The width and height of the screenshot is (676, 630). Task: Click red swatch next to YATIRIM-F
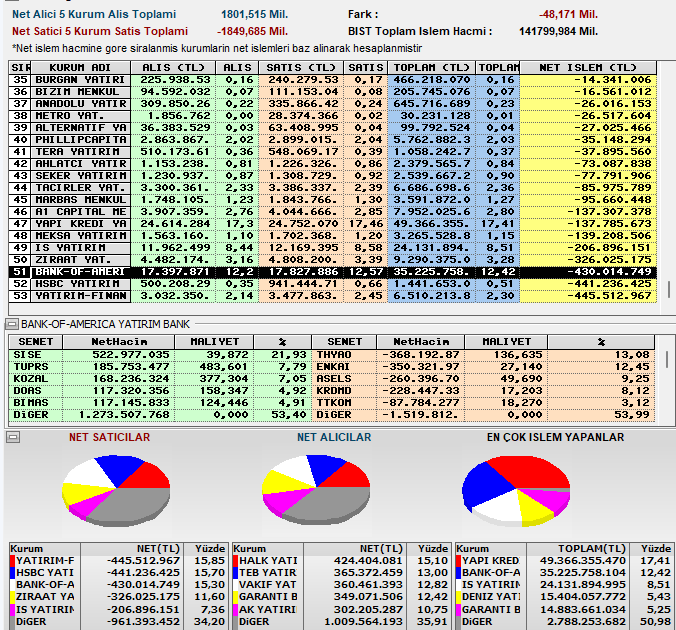point(13,561)
